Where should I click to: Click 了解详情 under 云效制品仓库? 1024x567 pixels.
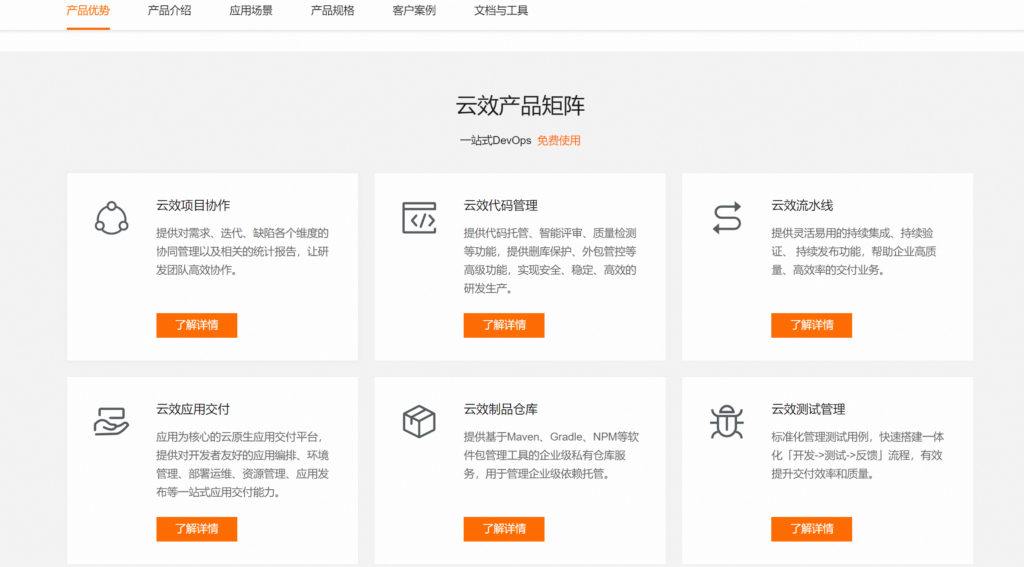coord(504,529)
